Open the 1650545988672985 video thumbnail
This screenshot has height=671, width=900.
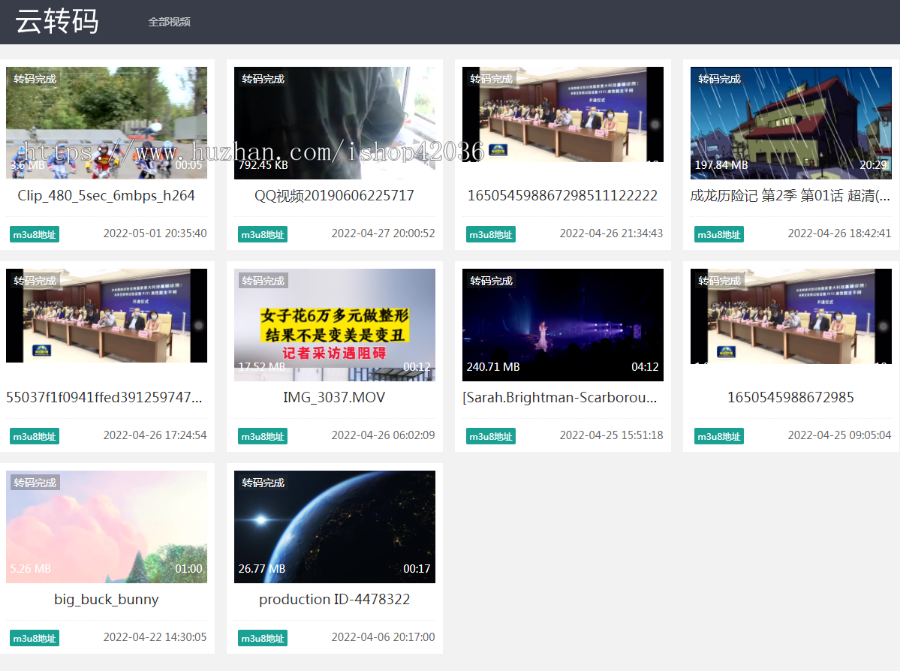click(x=791, y=316)
